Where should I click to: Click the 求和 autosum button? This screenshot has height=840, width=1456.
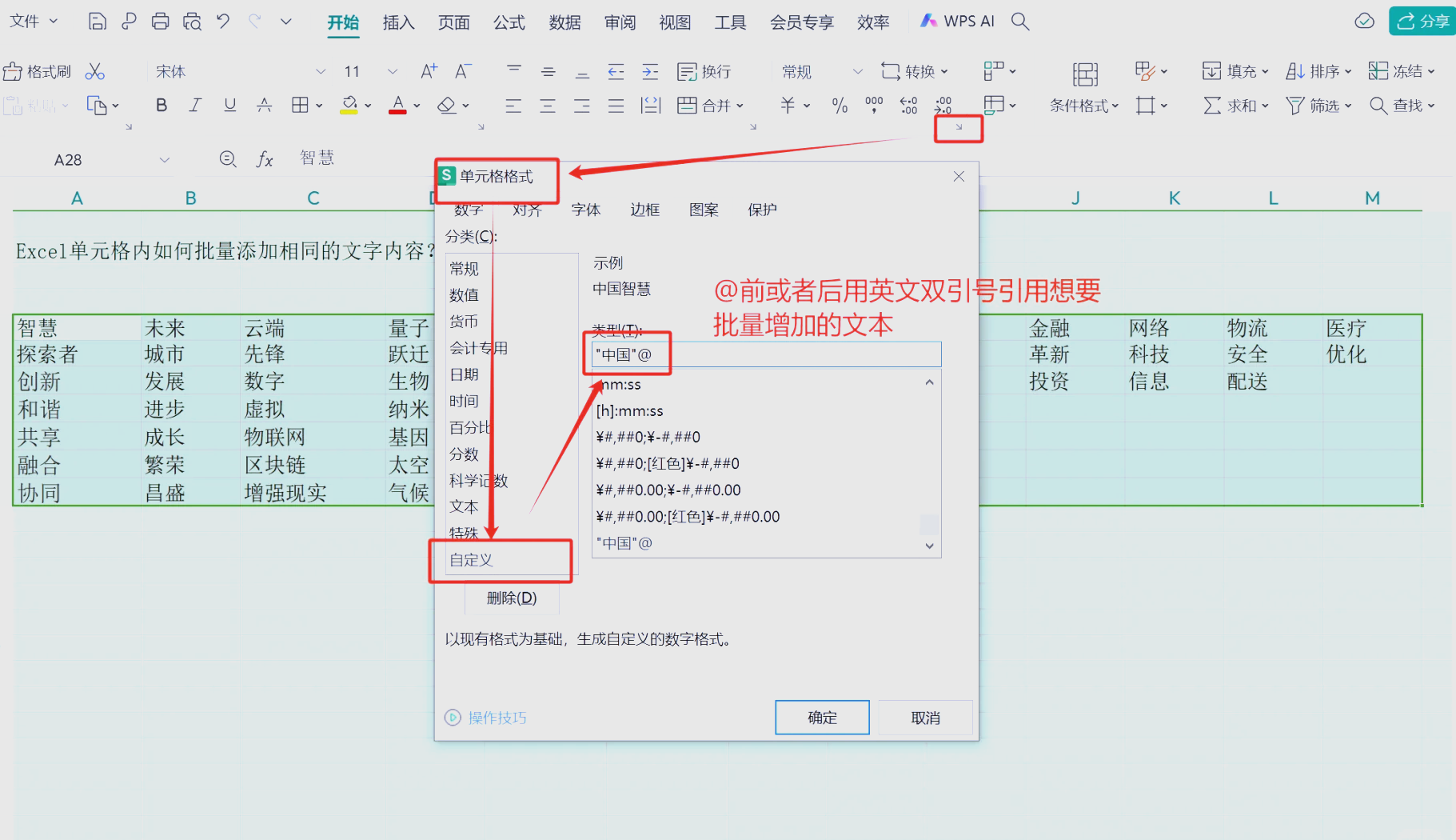point(1235,105)
